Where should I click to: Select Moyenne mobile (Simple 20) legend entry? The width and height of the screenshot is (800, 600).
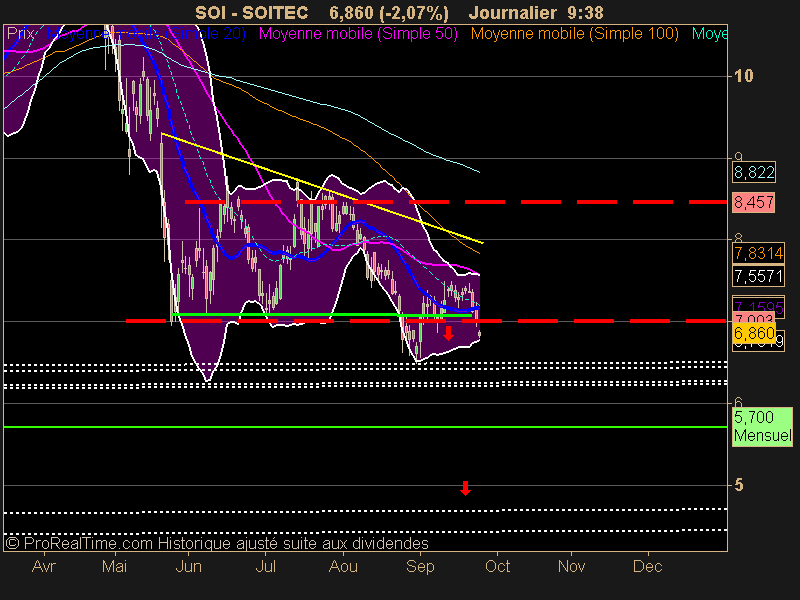coord(146,34)
